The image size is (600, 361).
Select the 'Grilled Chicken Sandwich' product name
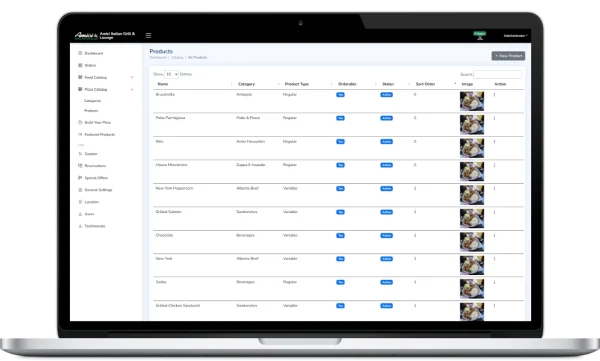[178, 306]
